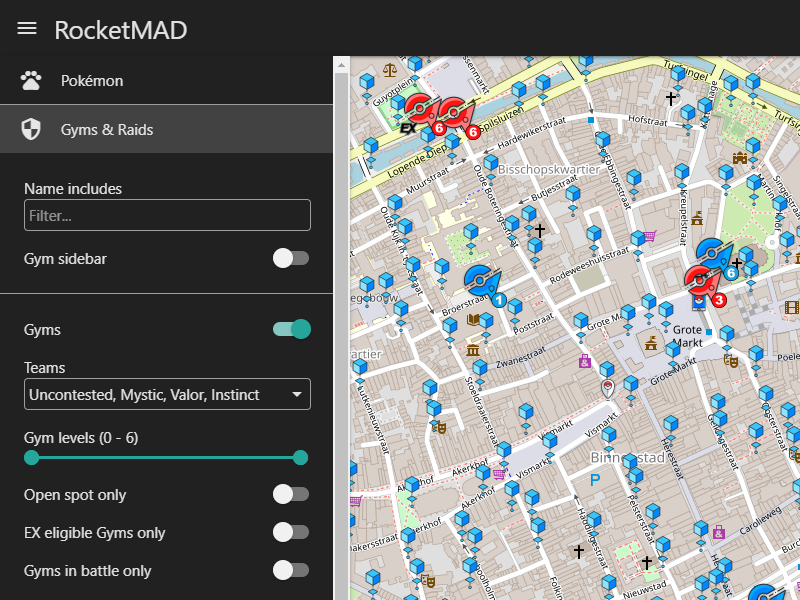This screenshot has height=600, width=800.
Task: Click the red location pin on map
Action: [x=606, y=388]
